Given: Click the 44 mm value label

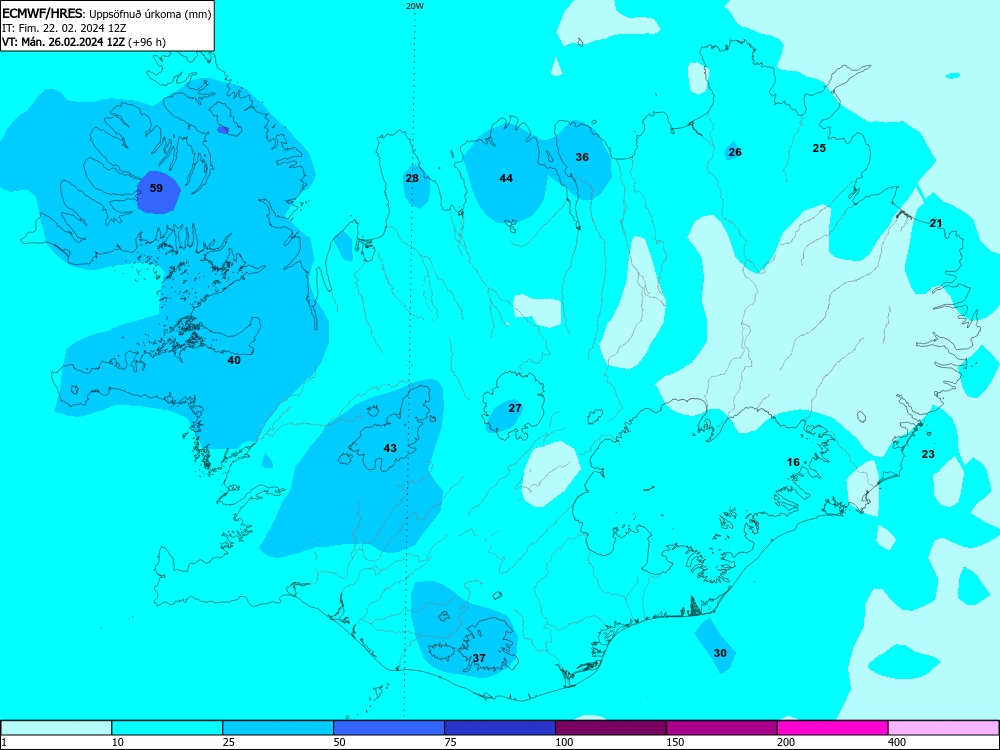Looking at the screenshot, I should point(506,178).
